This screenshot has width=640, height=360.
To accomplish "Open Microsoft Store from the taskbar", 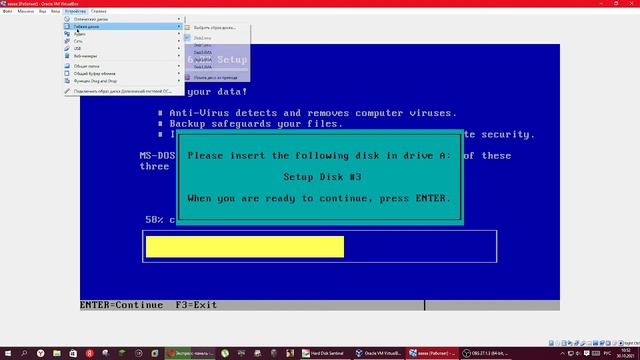I will click(73, 353).
